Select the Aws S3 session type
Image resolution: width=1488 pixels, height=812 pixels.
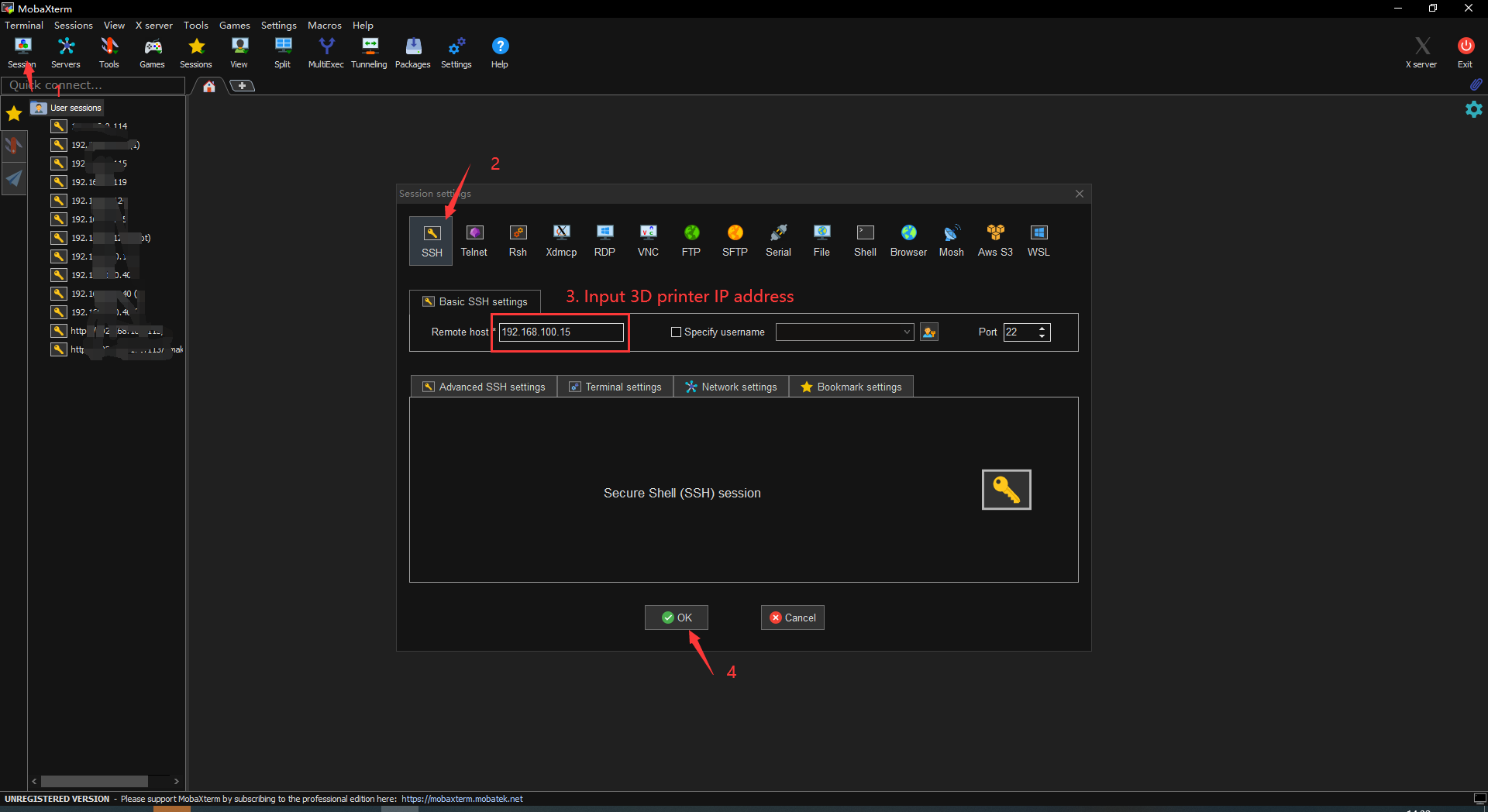click(x=995, y=241)
